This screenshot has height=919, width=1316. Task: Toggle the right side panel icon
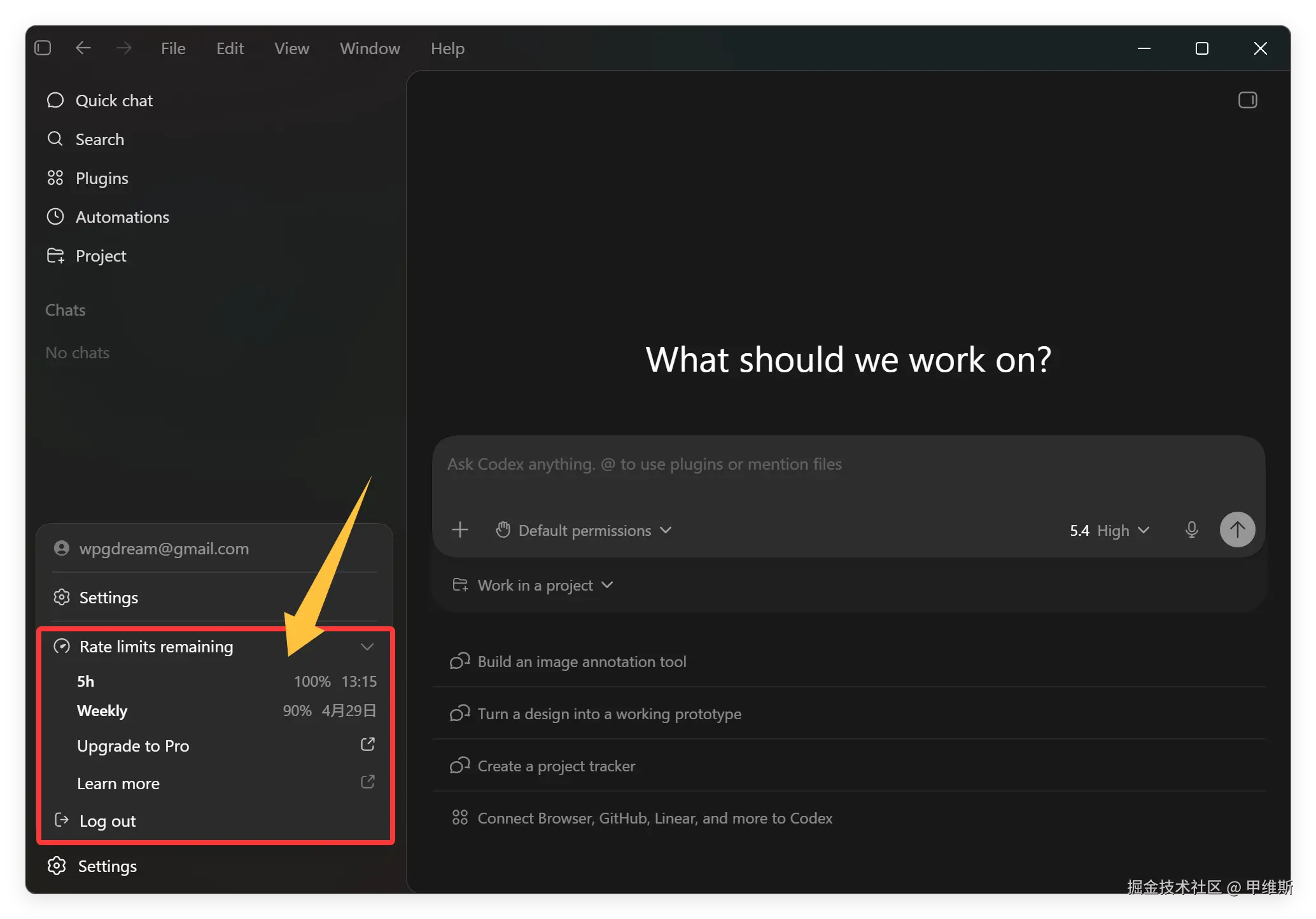click(x=1247, y=100)
